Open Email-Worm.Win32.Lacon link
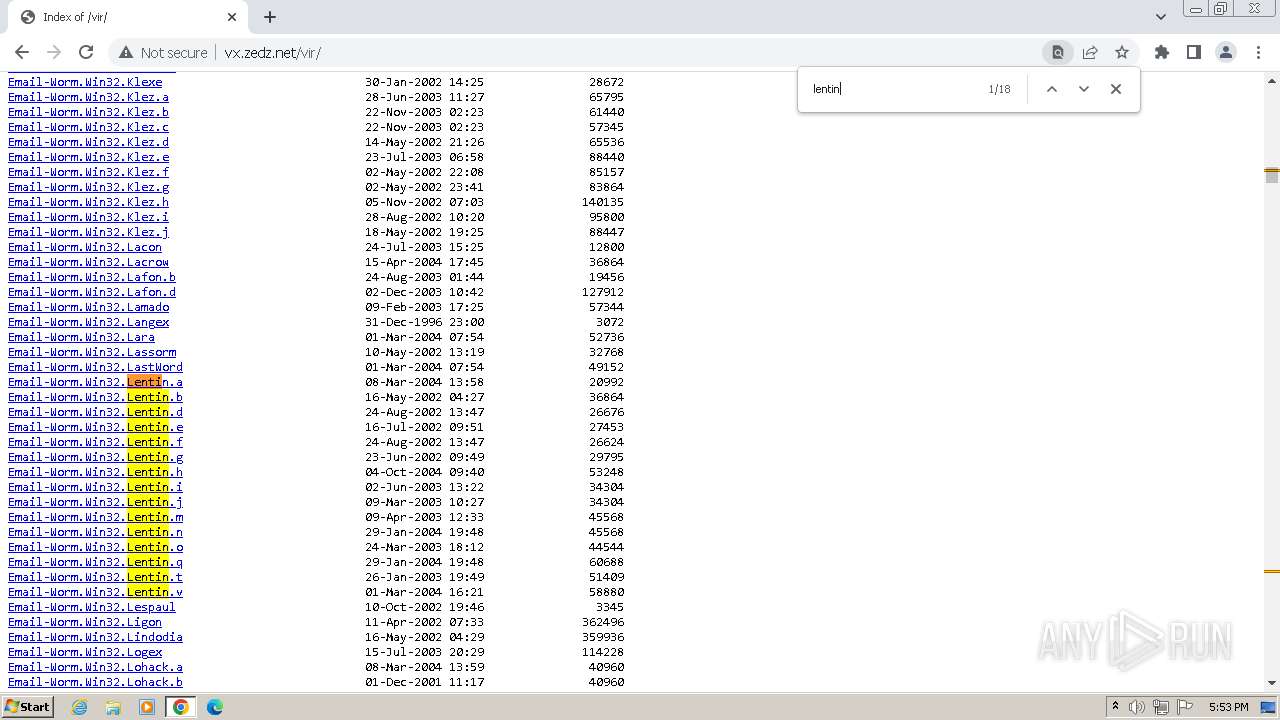 85,247
